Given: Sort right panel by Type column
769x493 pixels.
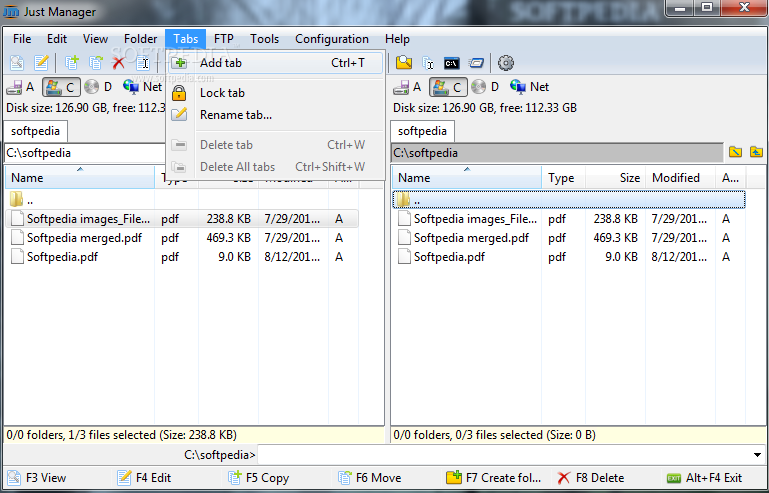Looking at the screenshot, I should point(564,178).
